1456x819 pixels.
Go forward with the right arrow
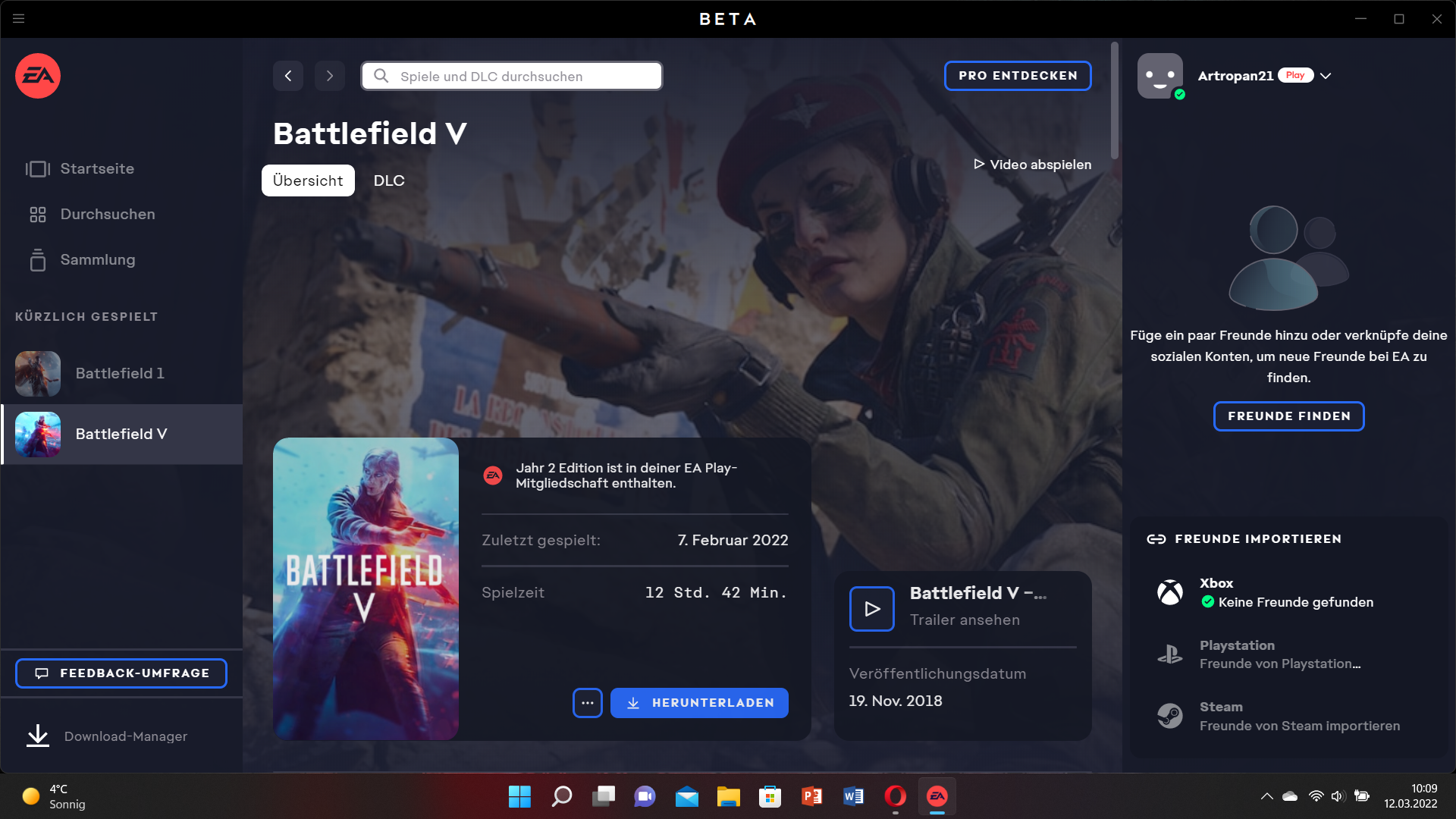pos(330,76)
